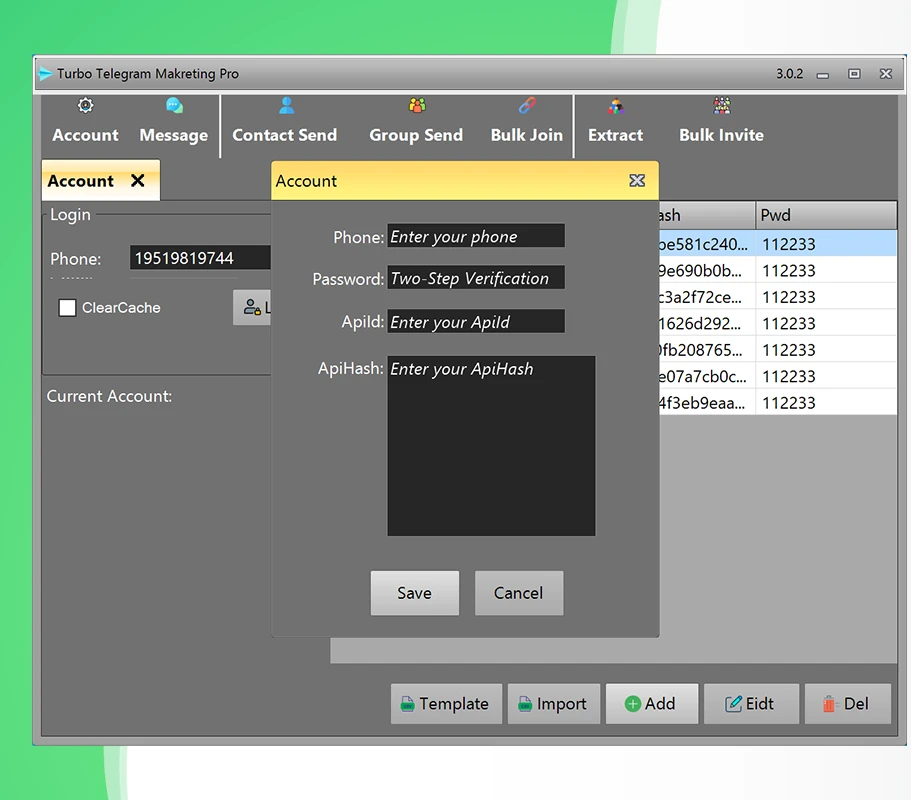Image resolution: width=911 pixels, height=800 pixels.
Task: Open the Group Send menu label
Action: coord(416,135)
